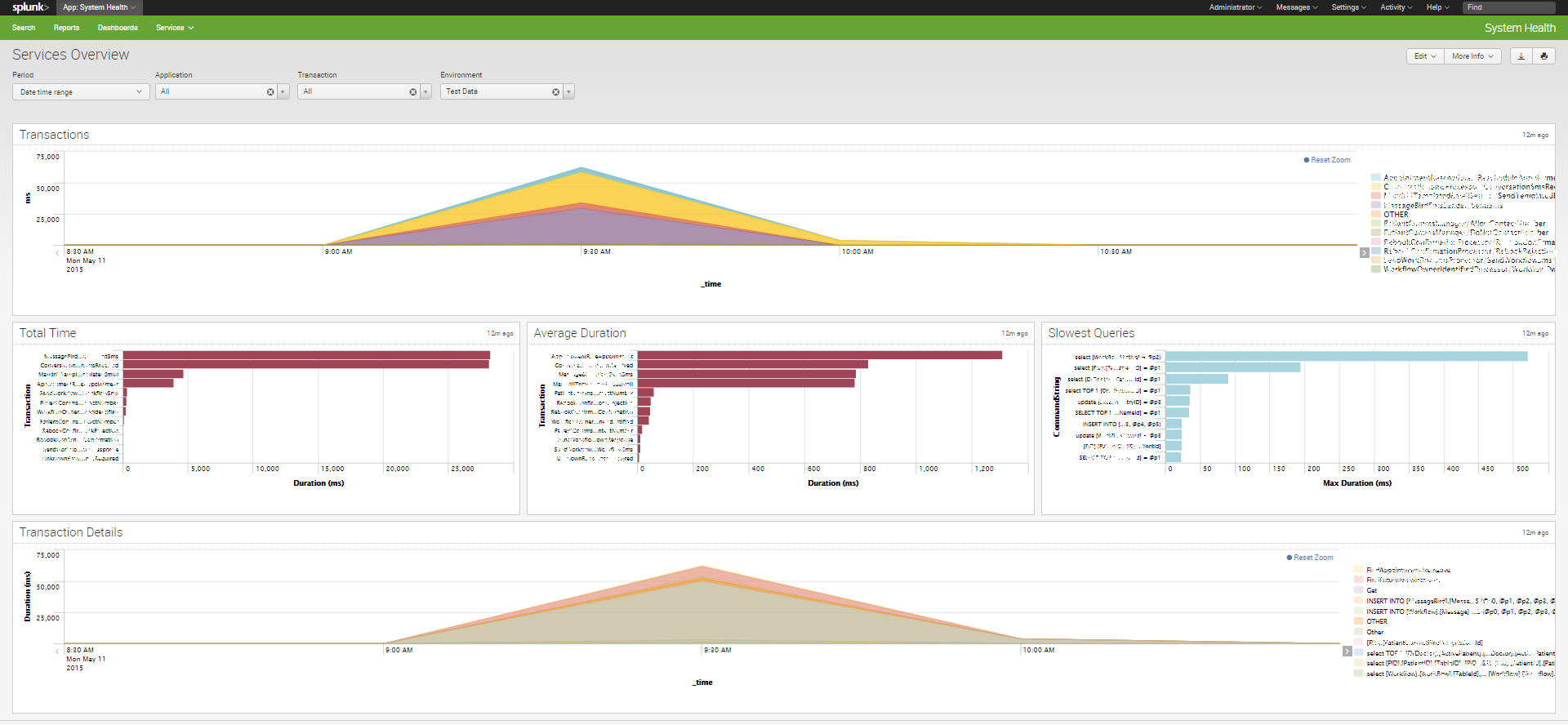1568x725 pixels.
Task: Open the Date time range period dropdown
Action: click(x=81, y=92)
